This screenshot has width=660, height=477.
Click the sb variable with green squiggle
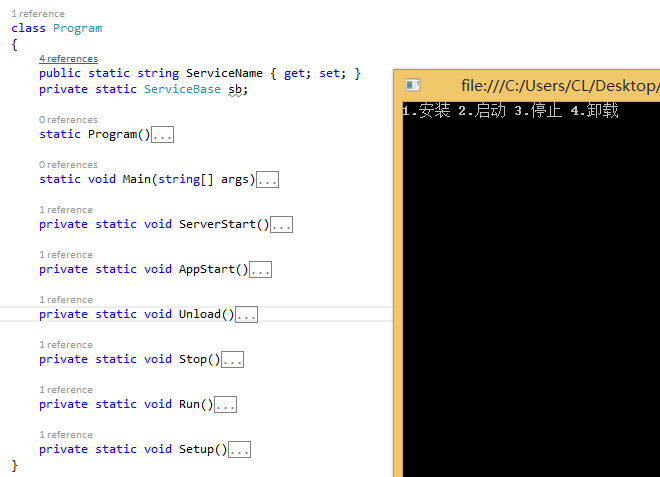[235, 90]
